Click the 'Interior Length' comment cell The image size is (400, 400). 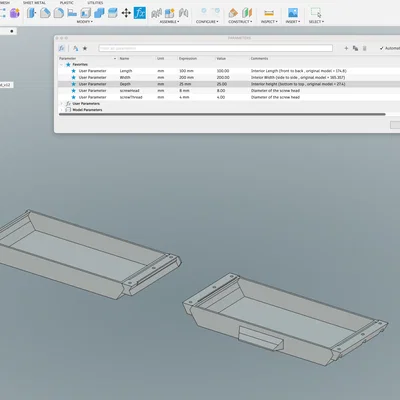point(299,71)
